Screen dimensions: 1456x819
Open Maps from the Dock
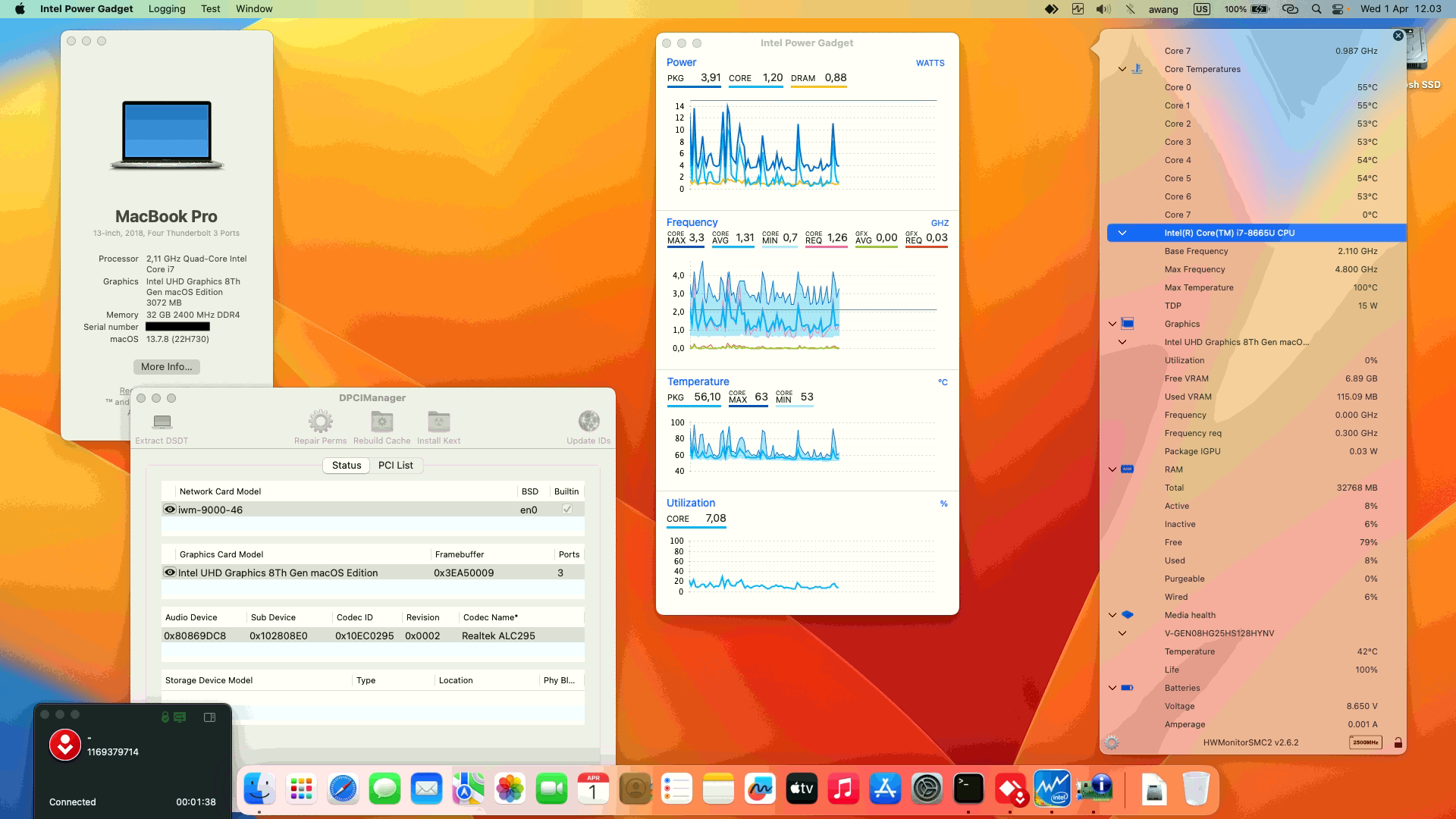click(x=468, y=789)
